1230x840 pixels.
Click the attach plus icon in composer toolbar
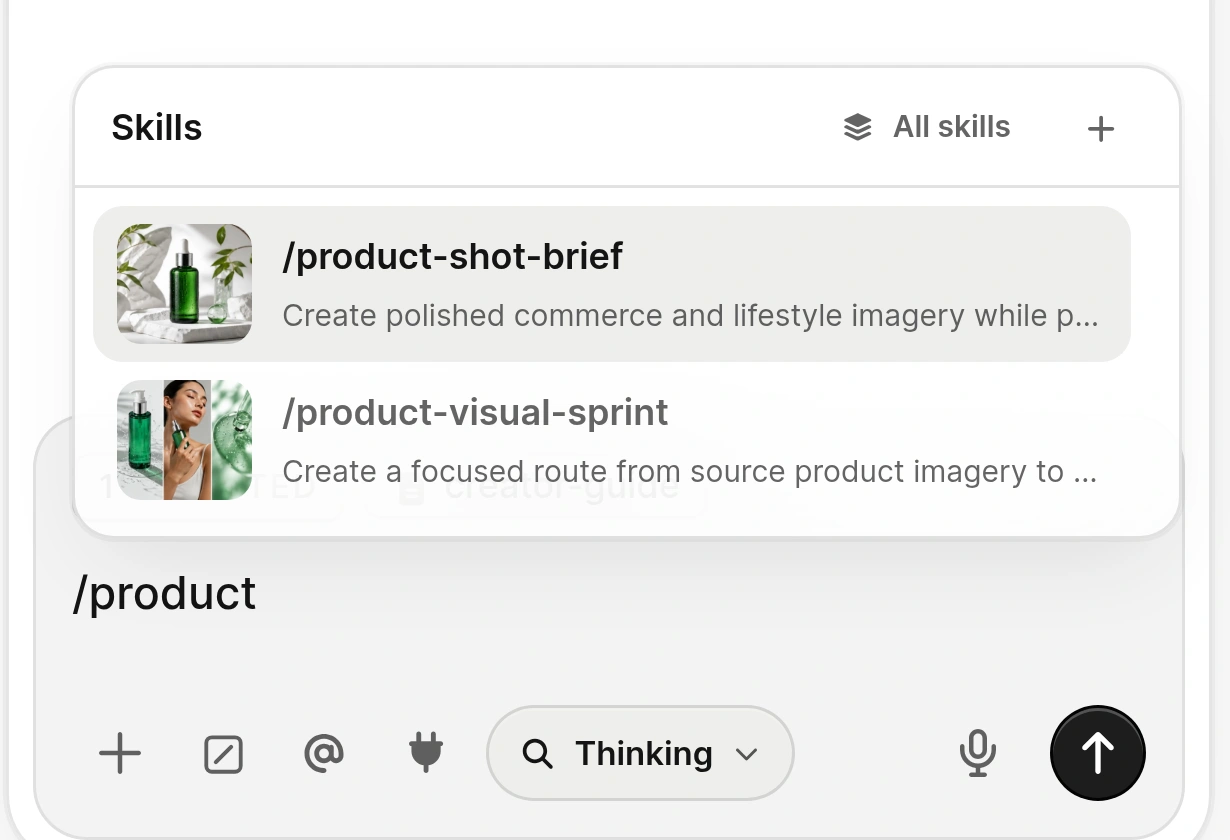click(x=120, y=753)
